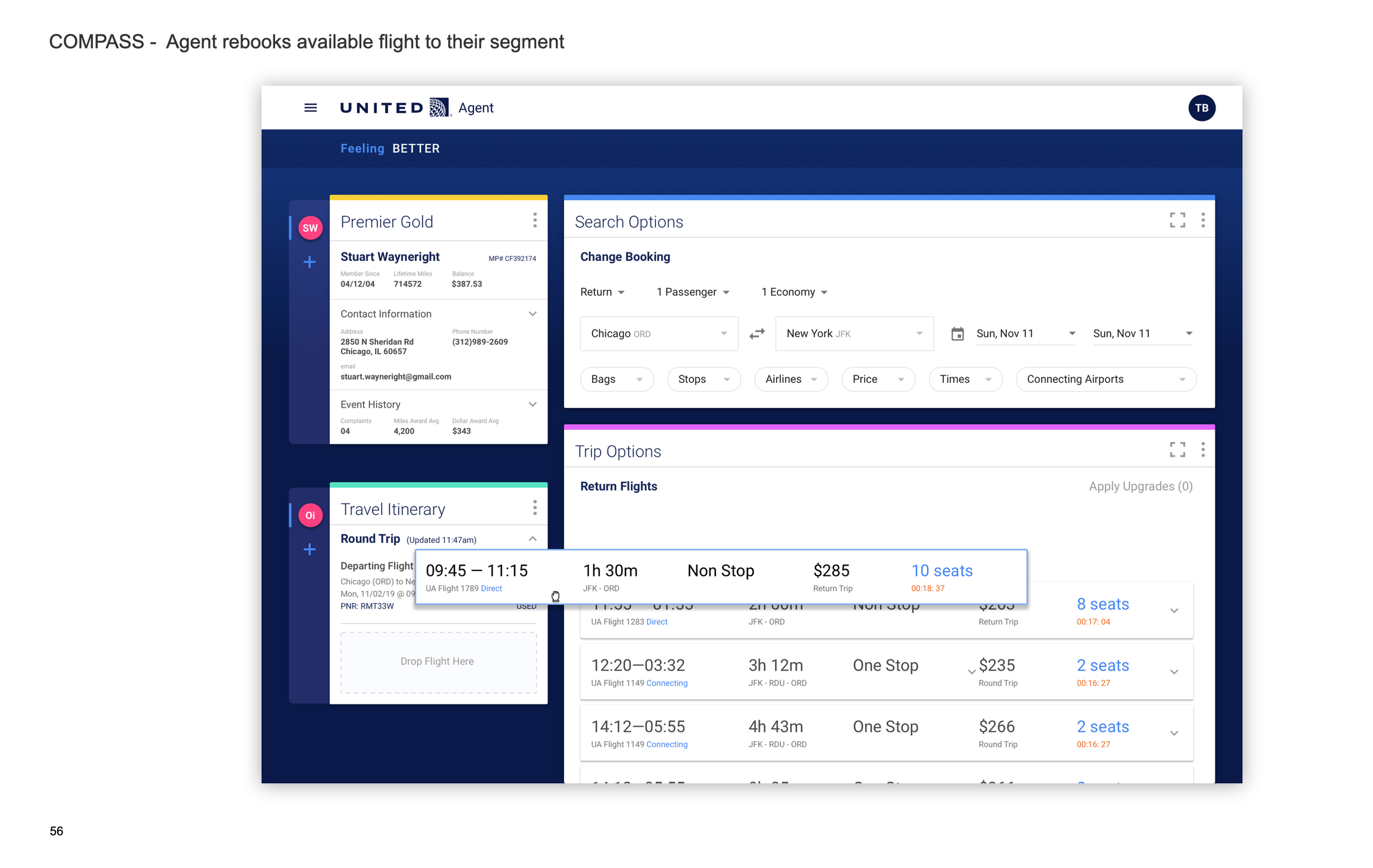Swap Chicago and New York airports
The width and height of the screenshot is (1373, 868).
[757, 333]
